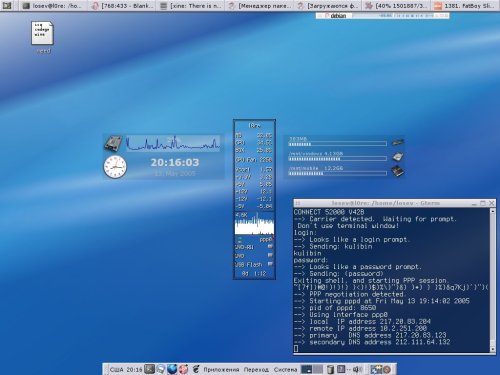Switch to the '[768:433 - Blank...' window task
This screenshot has width=500, height=375.
pyautogui.click(x=123, y=6)
